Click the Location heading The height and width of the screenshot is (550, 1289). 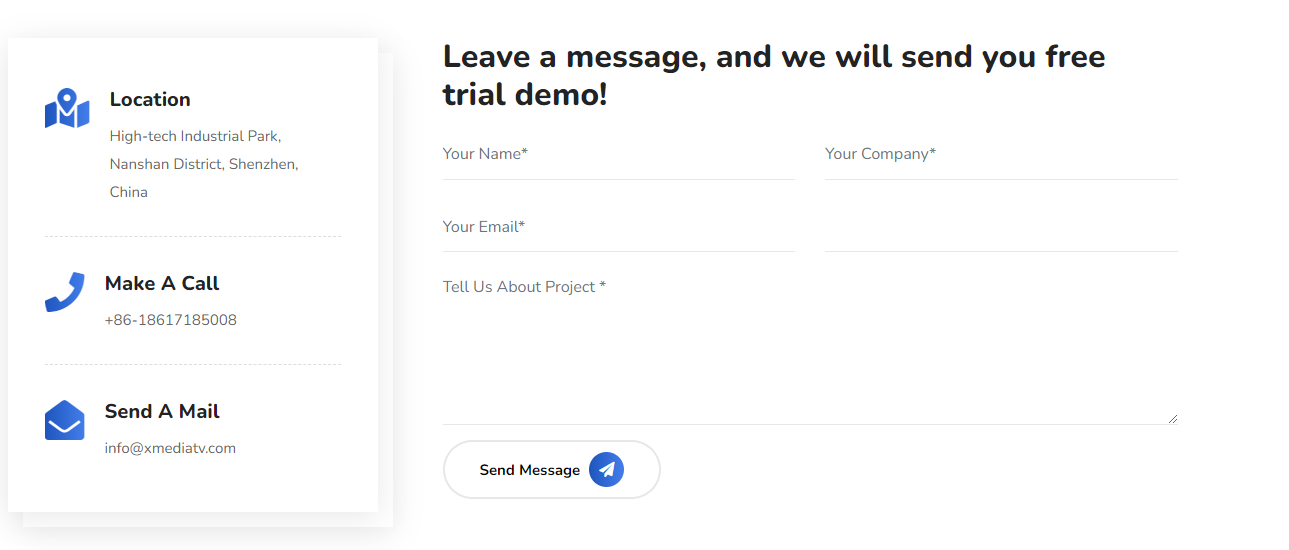(x=150, y=99)
